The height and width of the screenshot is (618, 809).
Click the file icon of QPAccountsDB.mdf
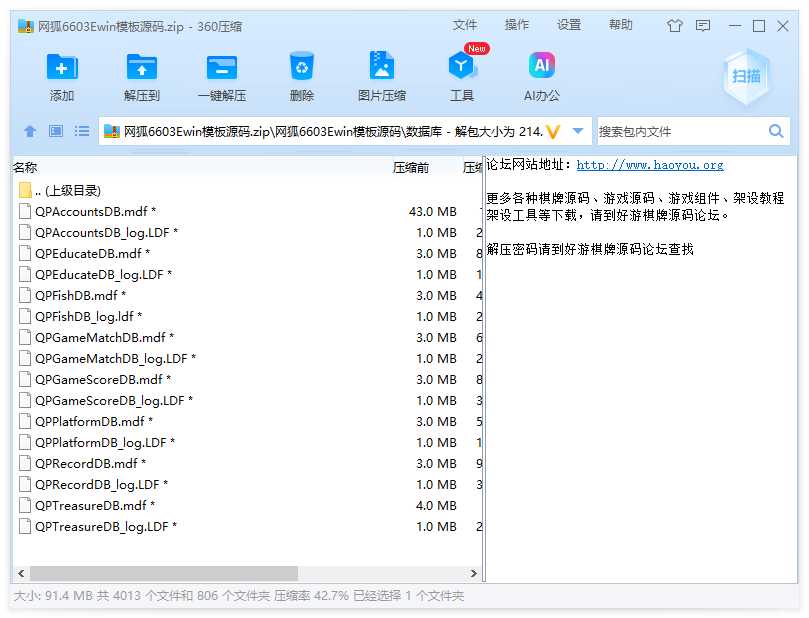pos(25,211)
